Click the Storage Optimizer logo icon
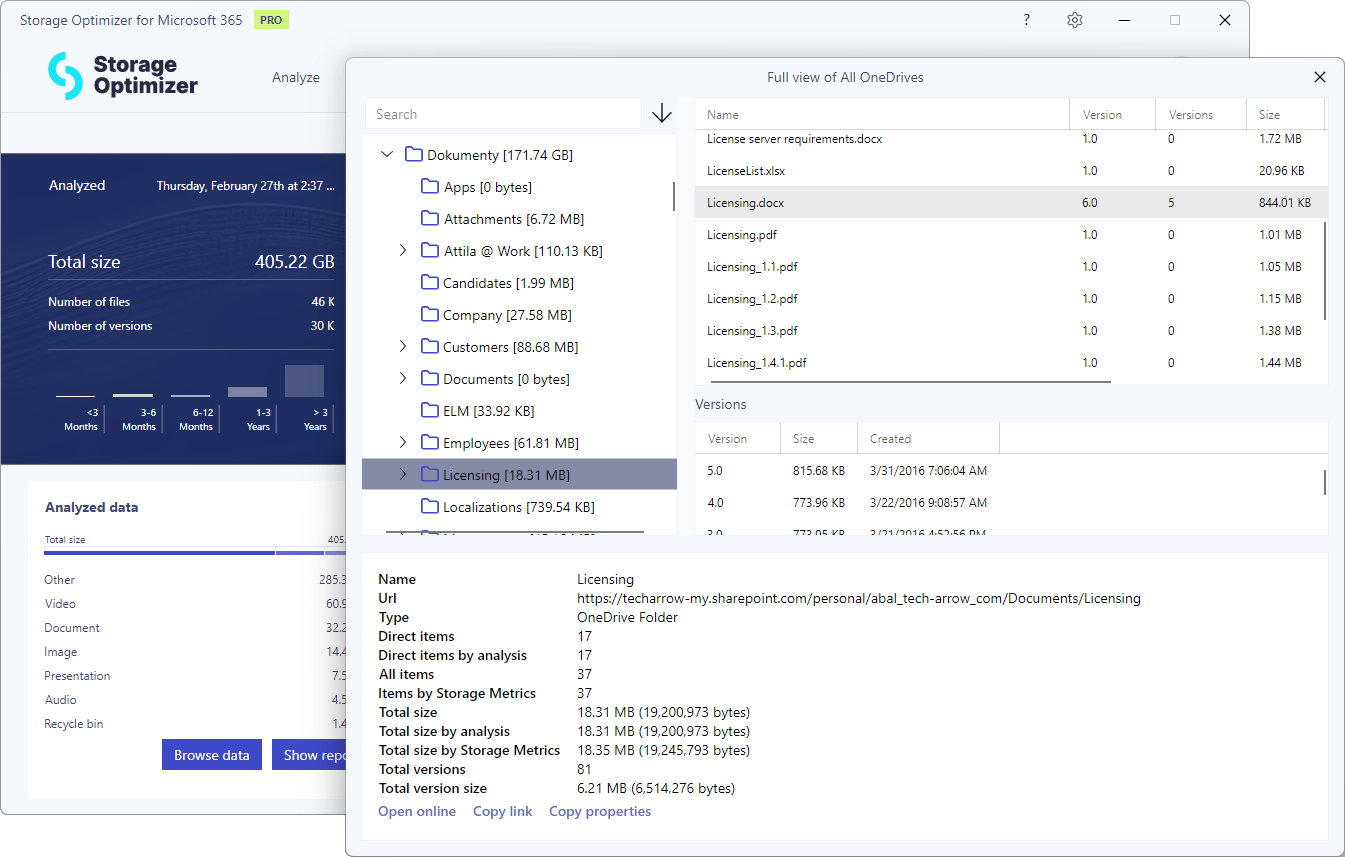 (63, 74)
